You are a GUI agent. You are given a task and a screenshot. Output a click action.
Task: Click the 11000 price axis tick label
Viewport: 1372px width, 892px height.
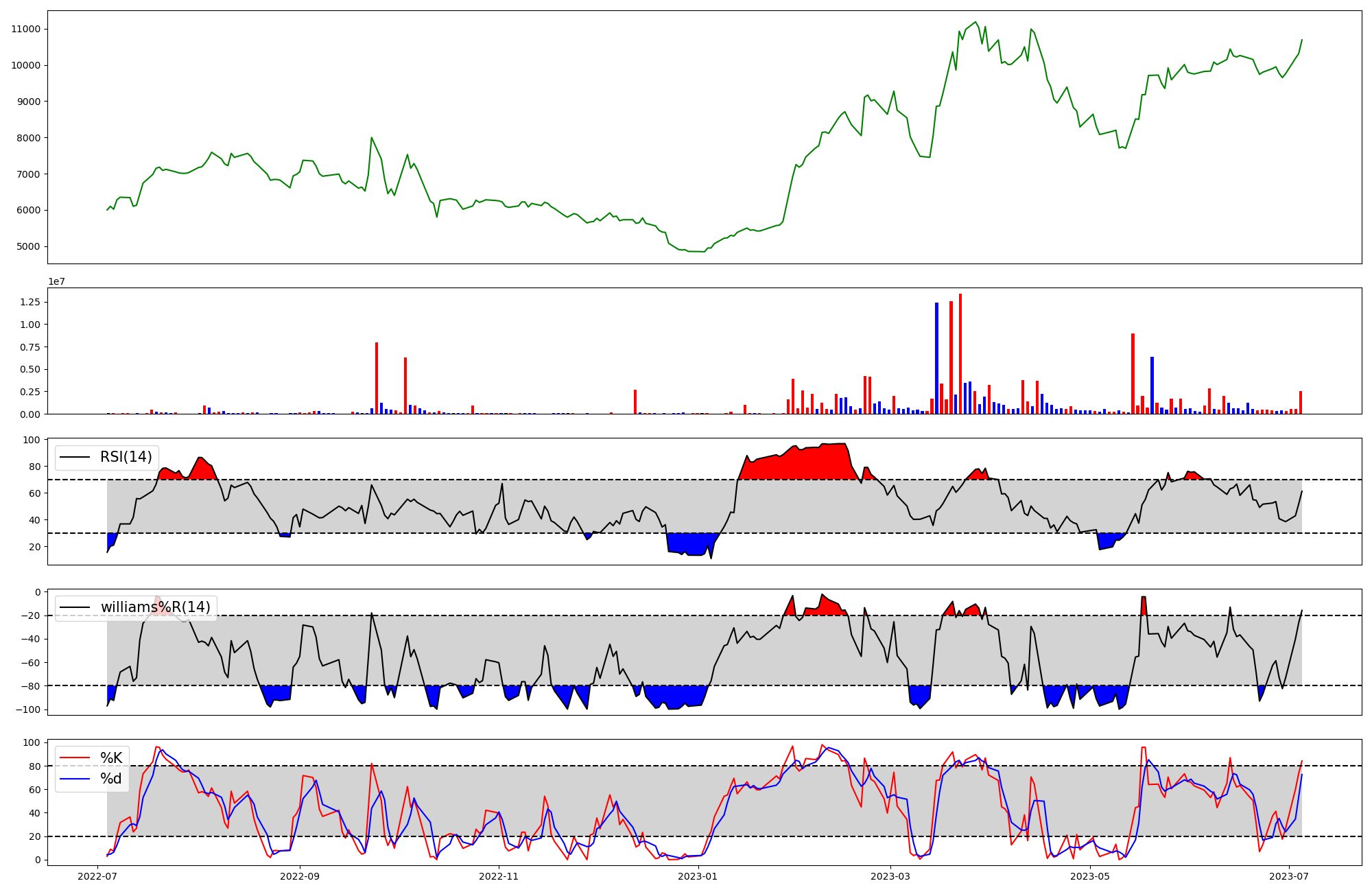pyautogui.click(x=25, y=29)
